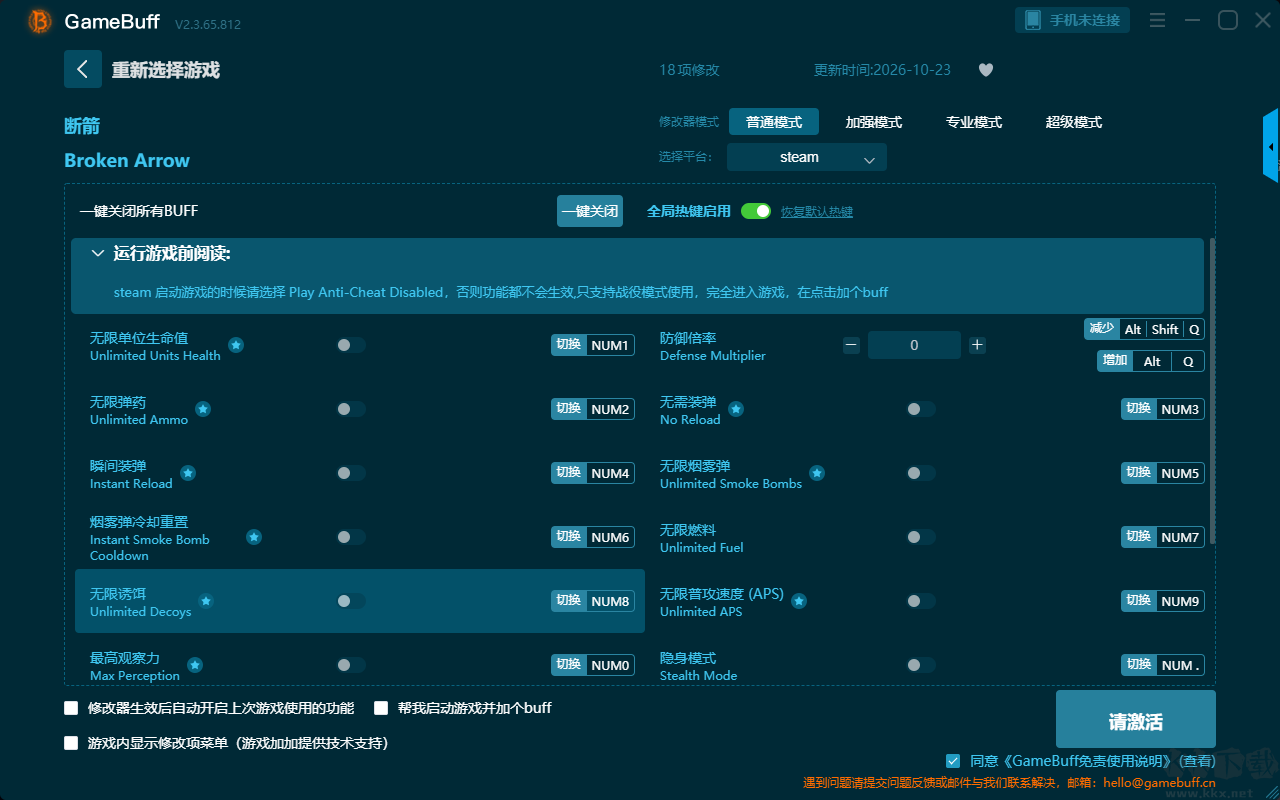Click the plus icon for Defense Multiplier
Image resolution: width=1280 pixels, height=800 pixels.
[977, 345]
